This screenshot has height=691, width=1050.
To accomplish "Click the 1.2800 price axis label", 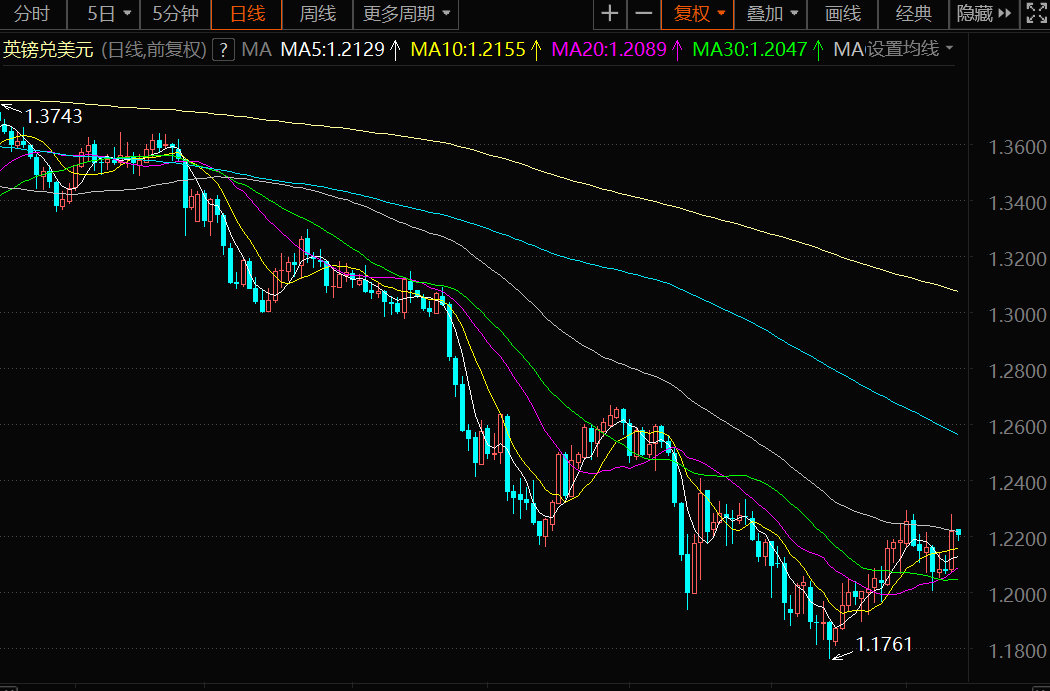I will tap(1017, 370).
